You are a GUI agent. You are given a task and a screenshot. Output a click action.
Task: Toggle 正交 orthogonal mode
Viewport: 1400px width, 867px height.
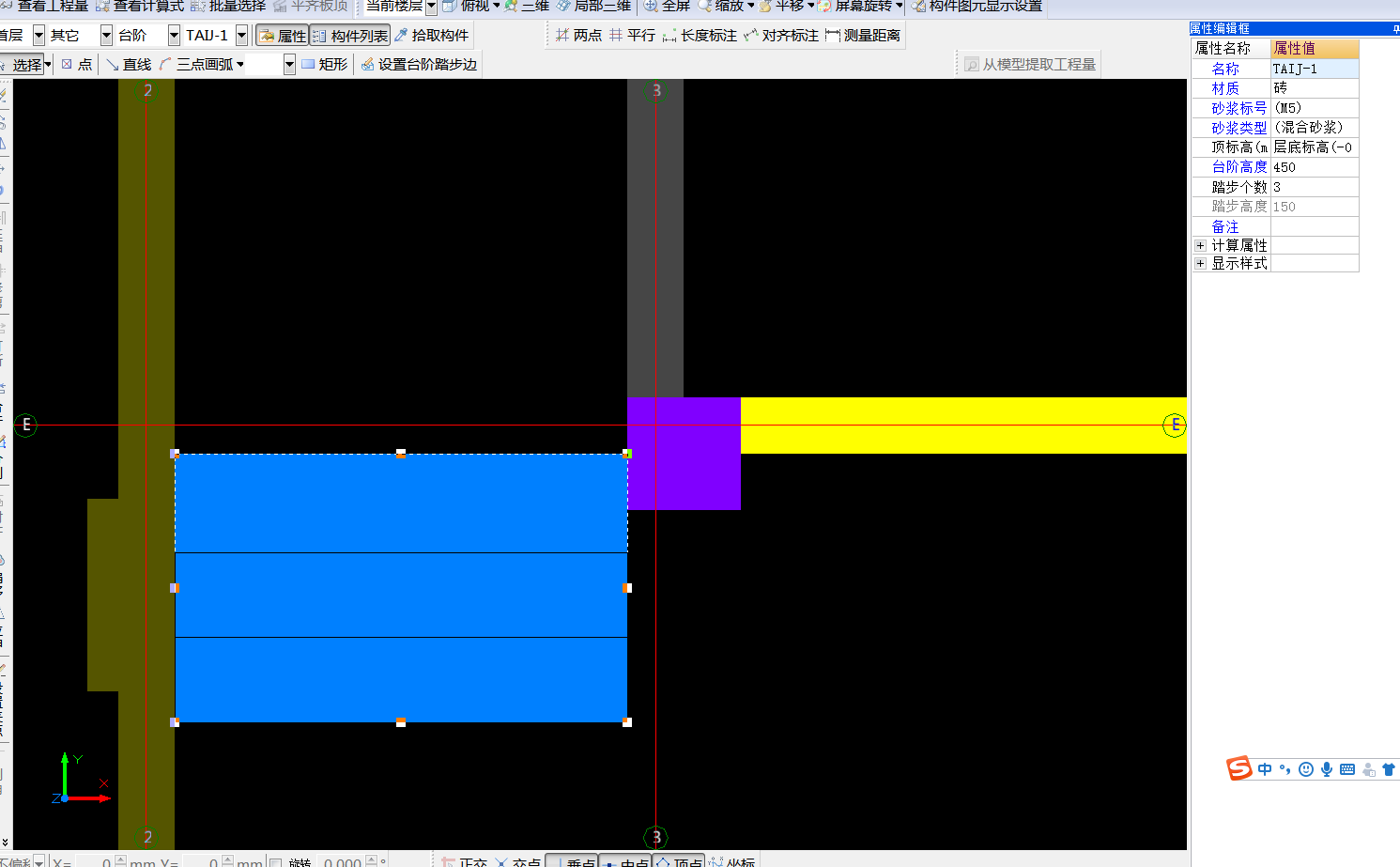[x=465, y=862]
